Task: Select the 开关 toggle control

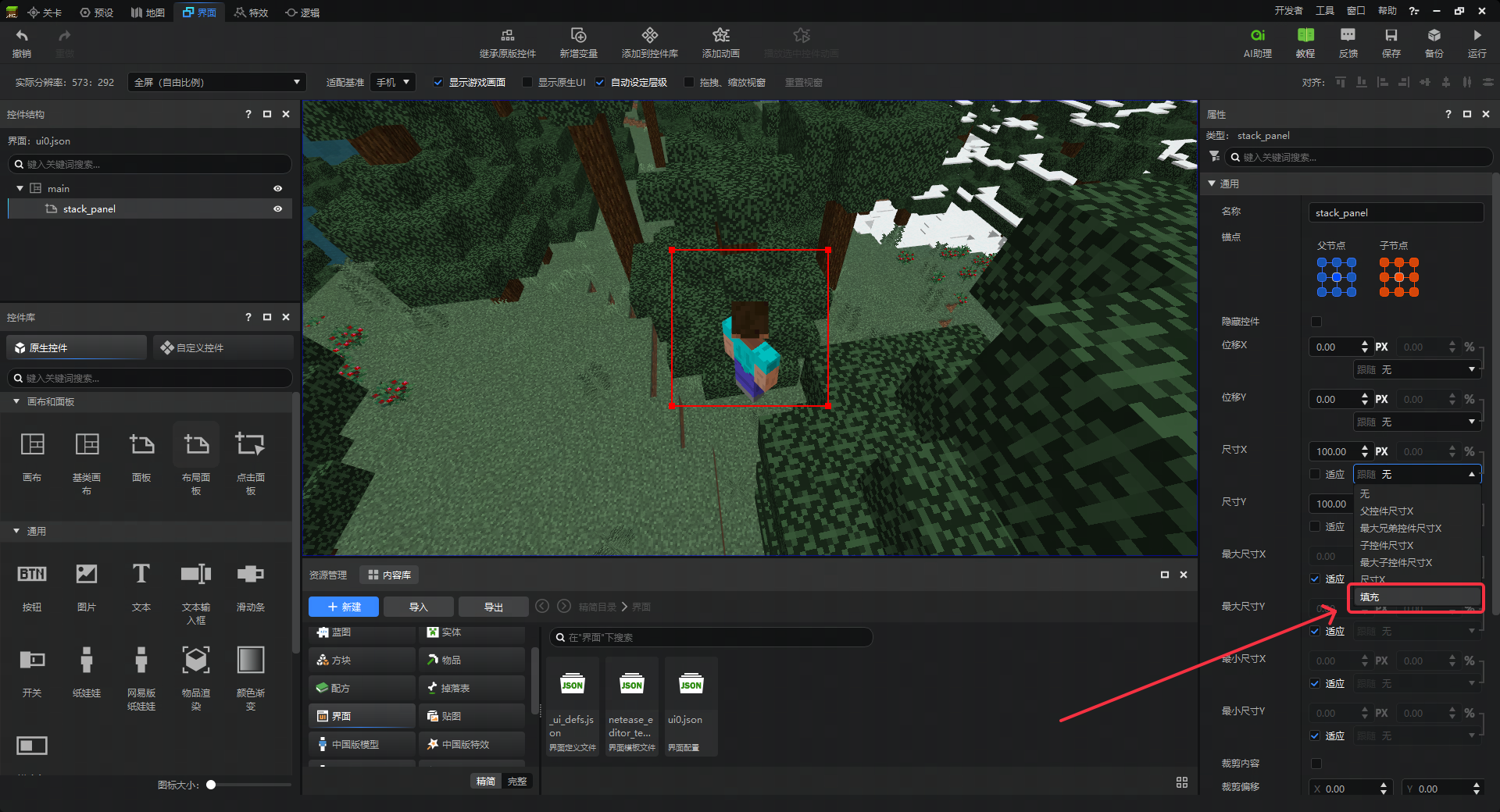Action: point(32,660)
